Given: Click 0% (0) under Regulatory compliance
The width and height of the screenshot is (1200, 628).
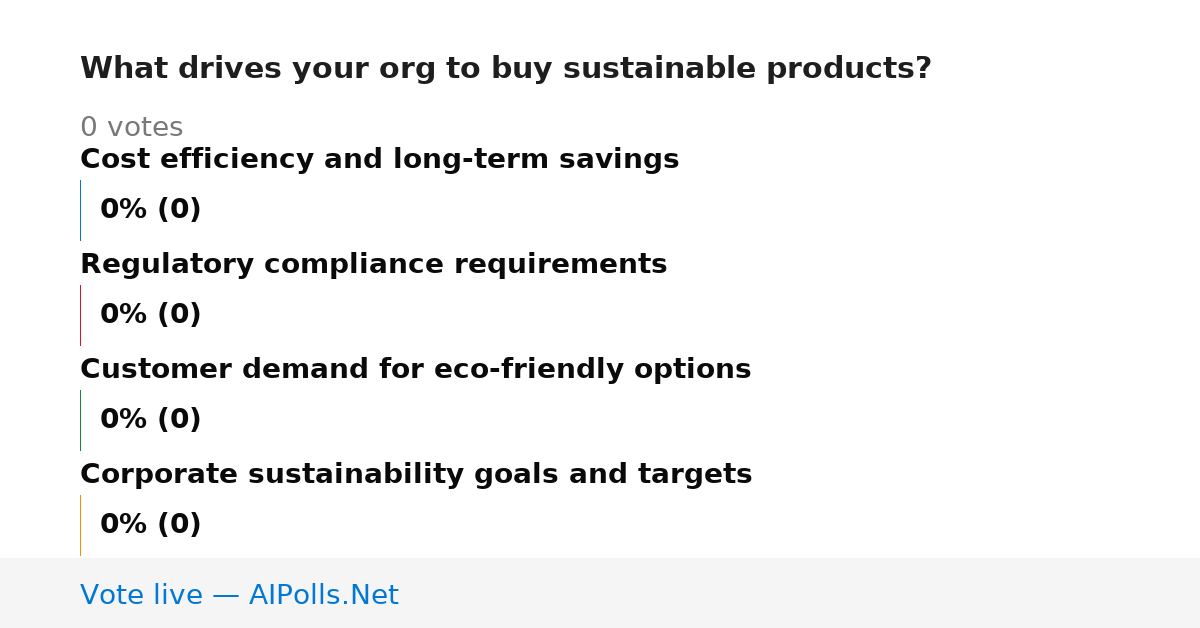Looking at the screenshot, I should pos(150,315).
